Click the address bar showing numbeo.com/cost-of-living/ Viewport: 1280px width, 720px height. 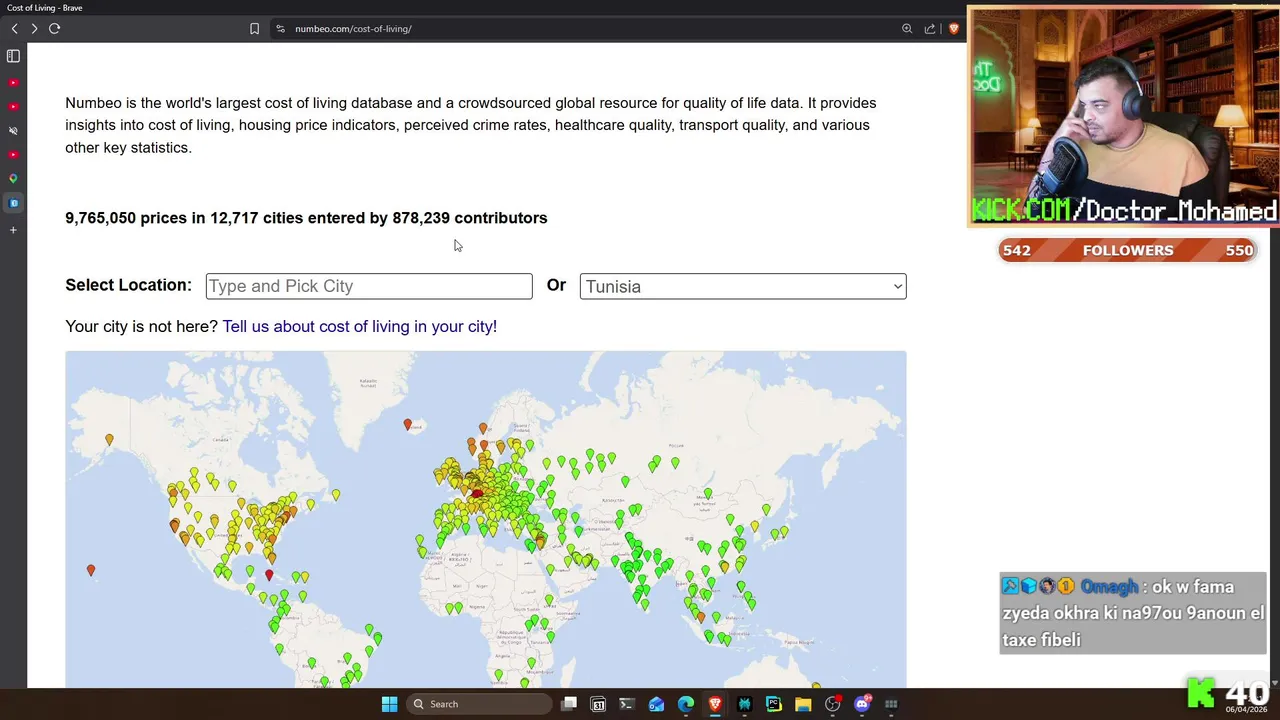pos(353,29)
